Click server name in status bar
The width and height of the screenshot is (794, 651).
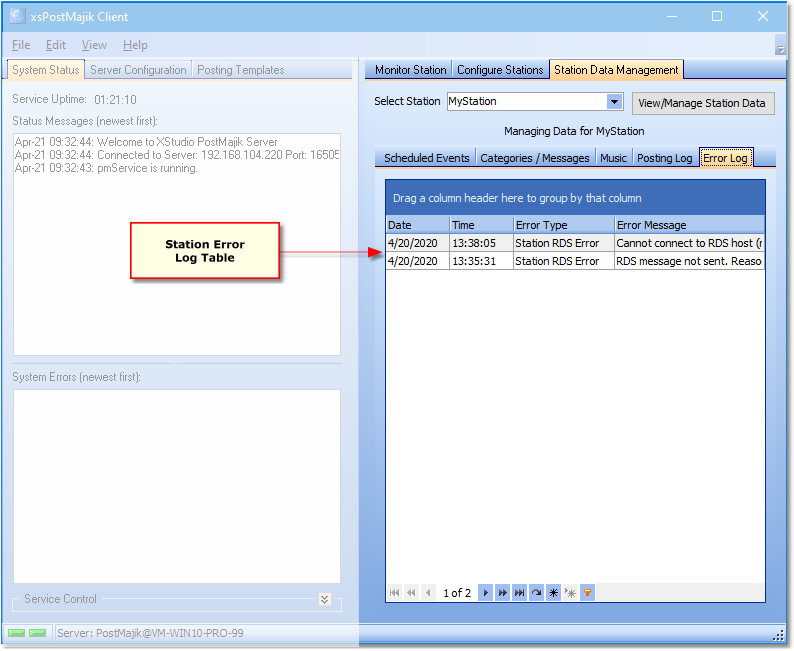[x=150, y=633]
